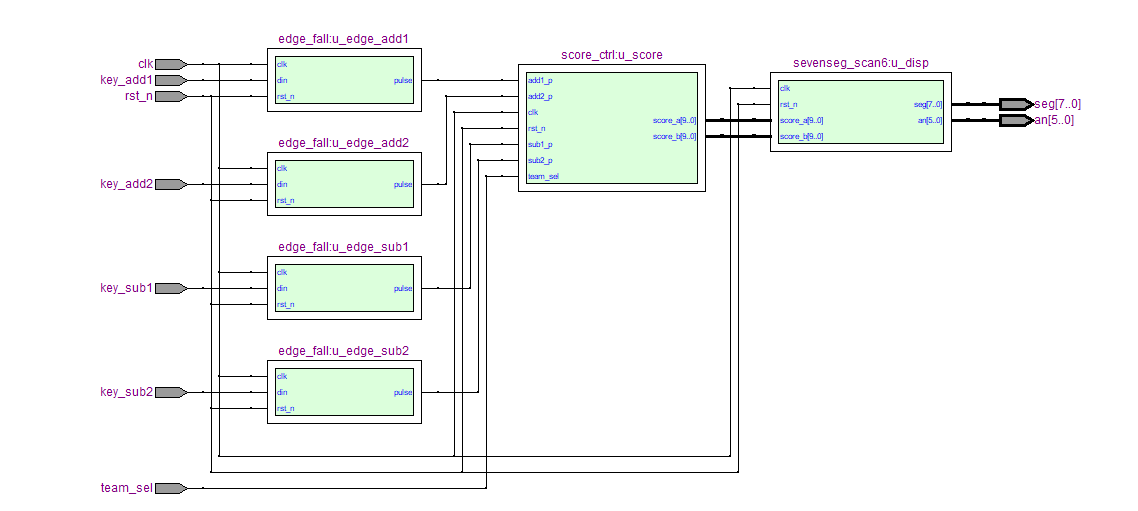Image resolution: width=1138 pixels, height=511 pixels.
Task: Select the team_sel input pin symbol
Action: (x=171, y=488)
